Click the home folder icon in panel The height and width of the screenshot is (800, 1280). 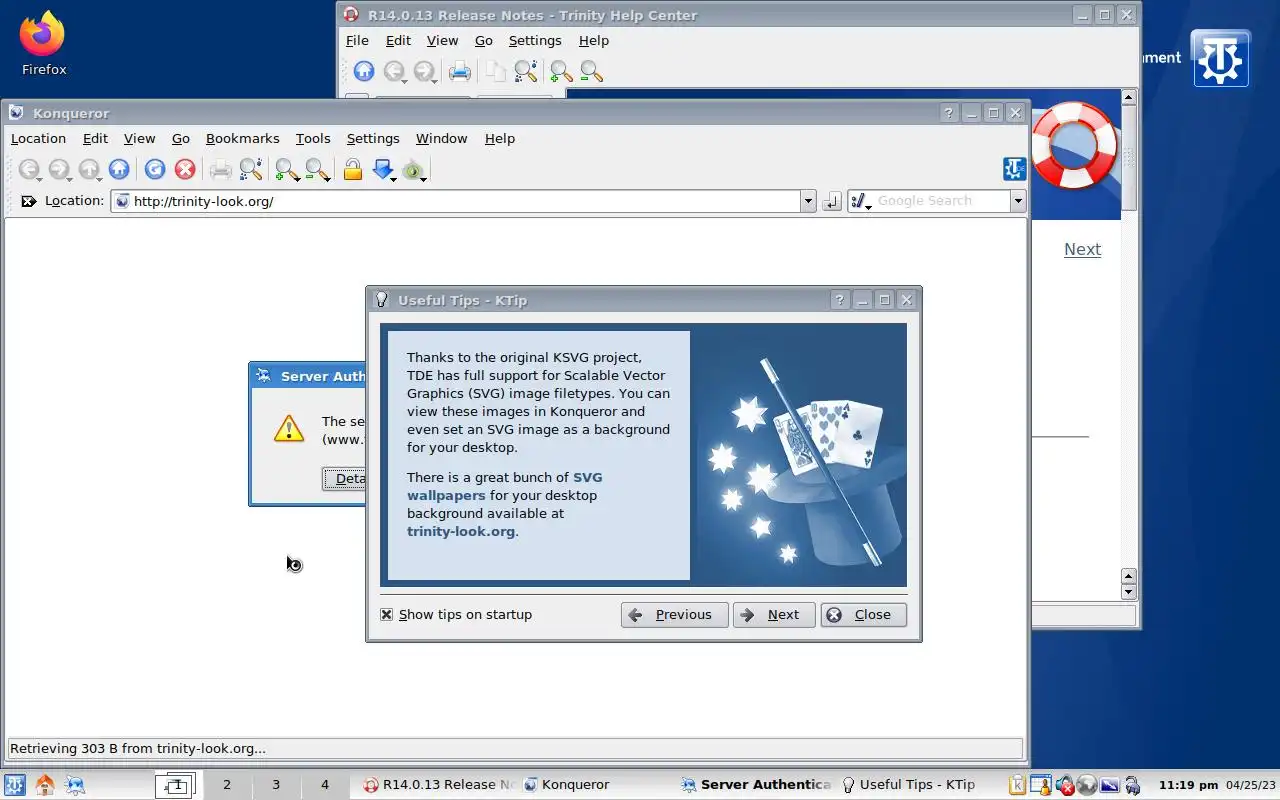coord(45,785)
